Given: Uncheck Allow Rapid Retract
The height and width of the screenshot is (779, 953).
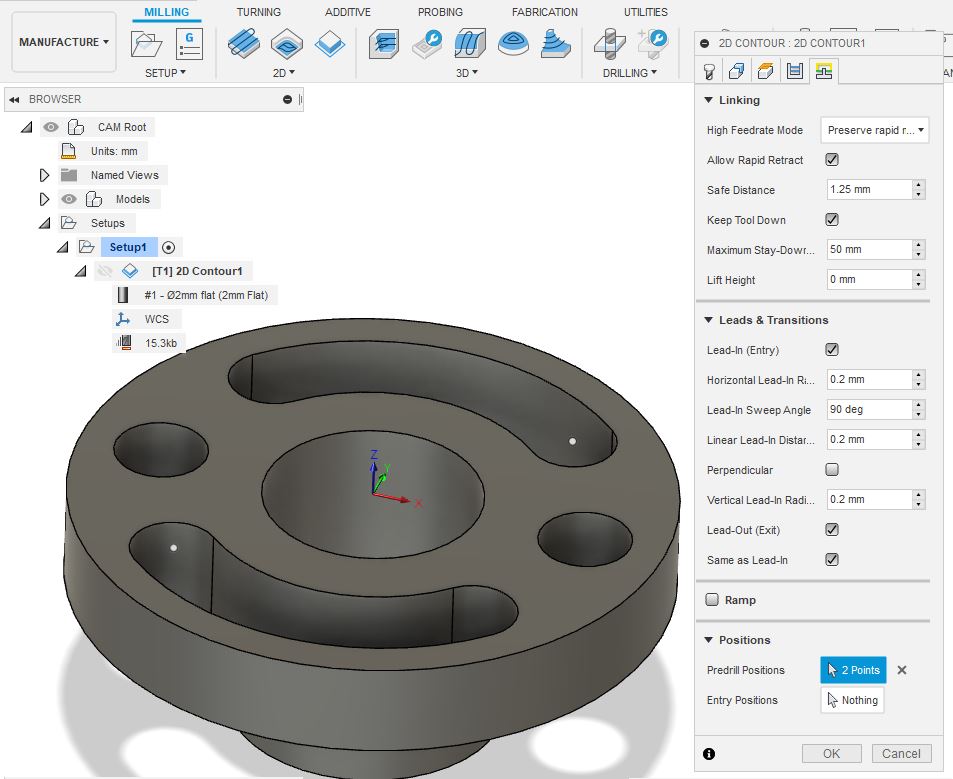Looking at the screenshot, I should [x=832, y=160].
